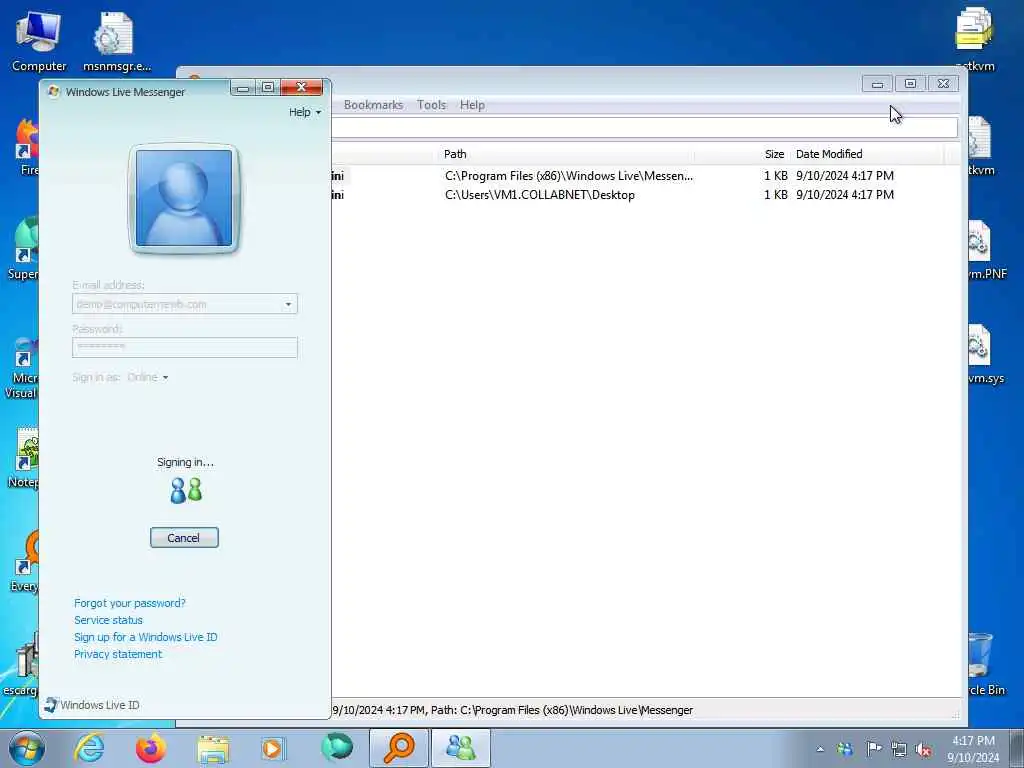The height and width of the screenshot is (768, 1024).
Task: Cancel the Messenger sign-in
Action: click(x=184, y=537)
